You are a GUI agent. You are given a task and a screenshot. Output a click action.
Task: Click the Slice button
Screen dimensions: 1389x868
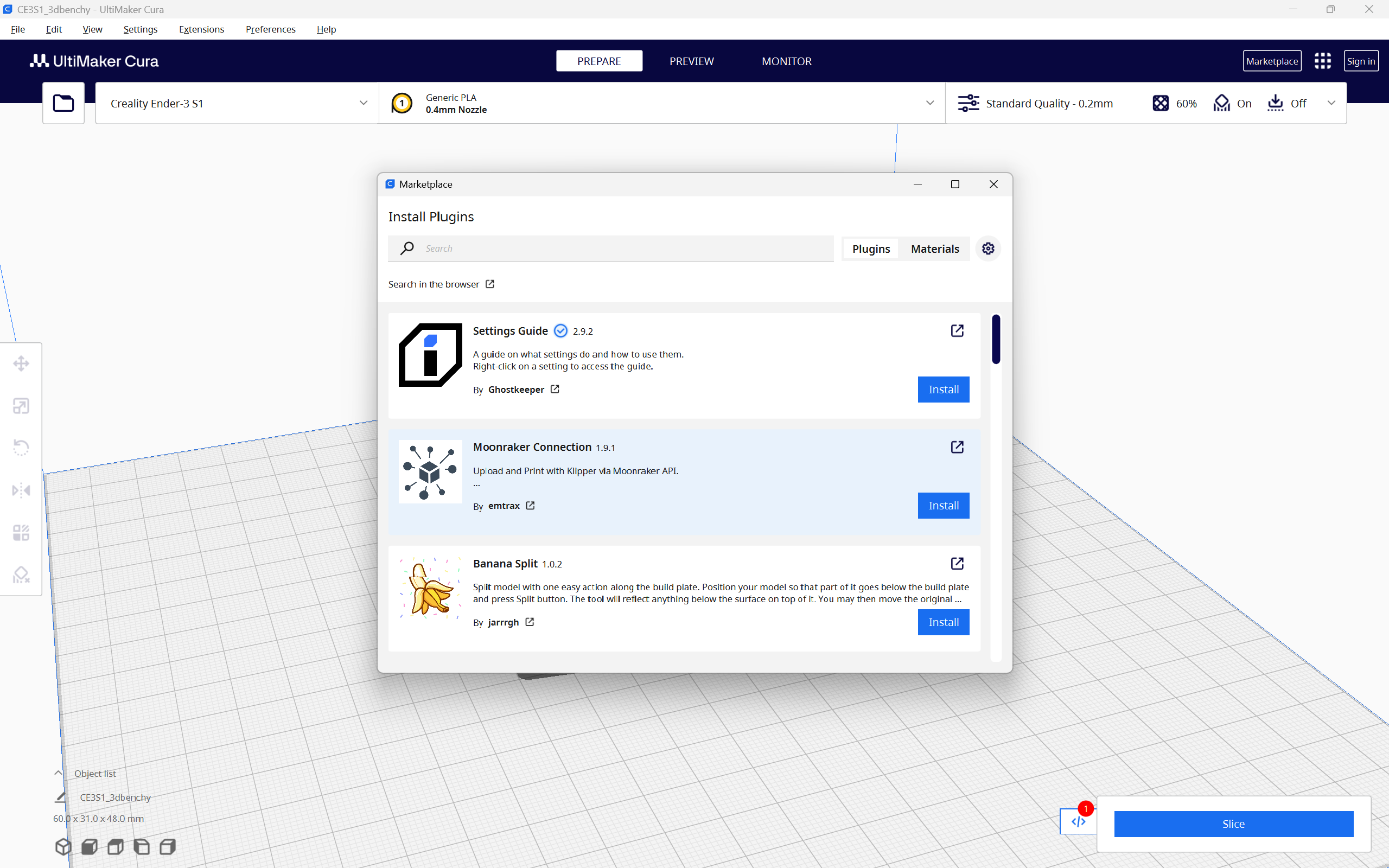pos(1233,824)
